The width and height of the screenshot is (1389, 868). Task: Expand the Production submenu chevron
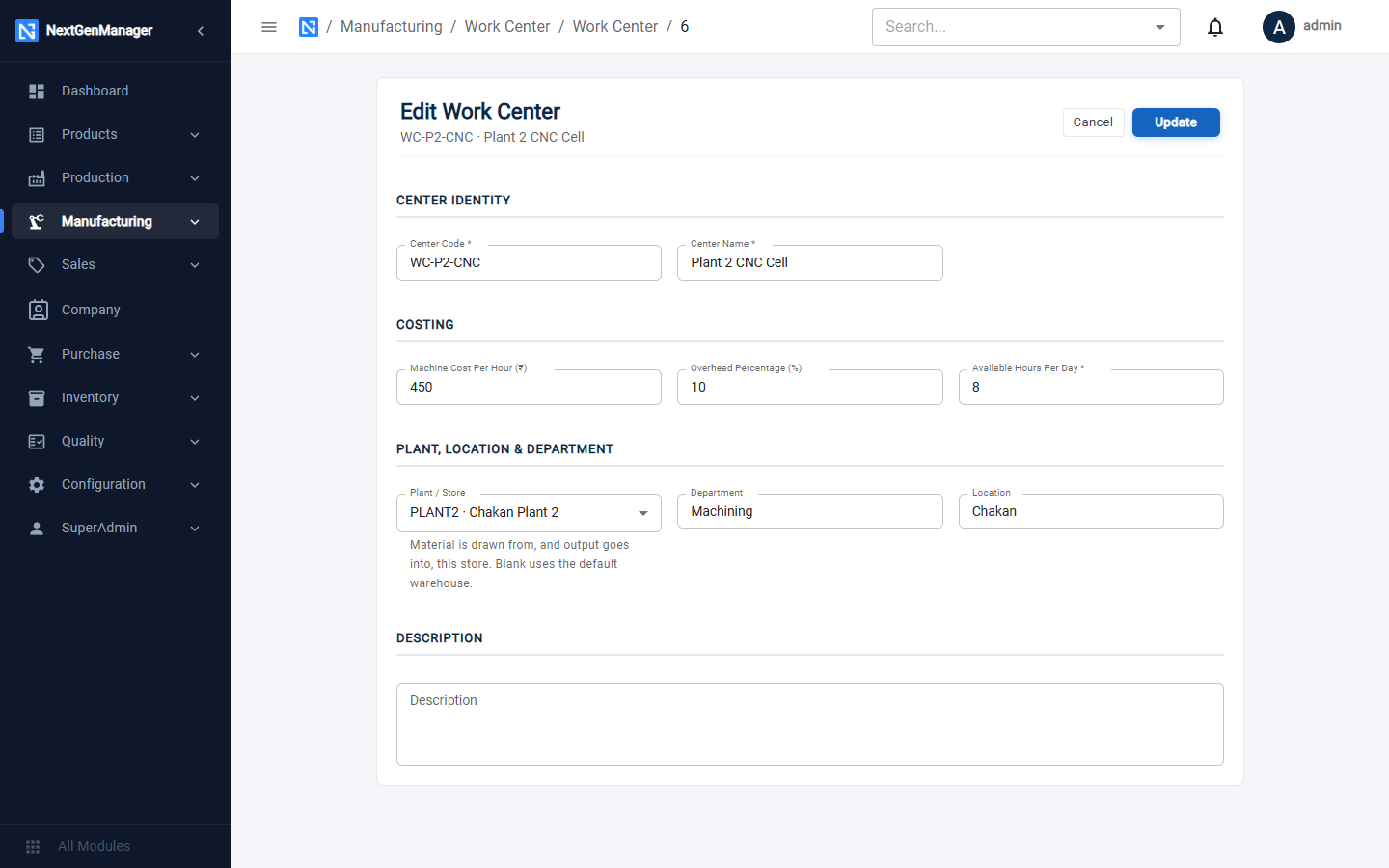[195, 178]
